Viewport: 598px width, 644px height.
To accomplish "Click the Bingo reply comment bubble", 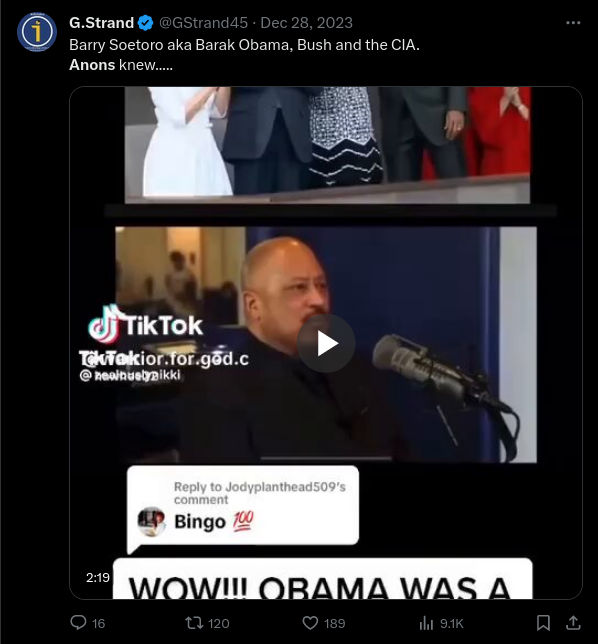I will [x=242, y=507].
